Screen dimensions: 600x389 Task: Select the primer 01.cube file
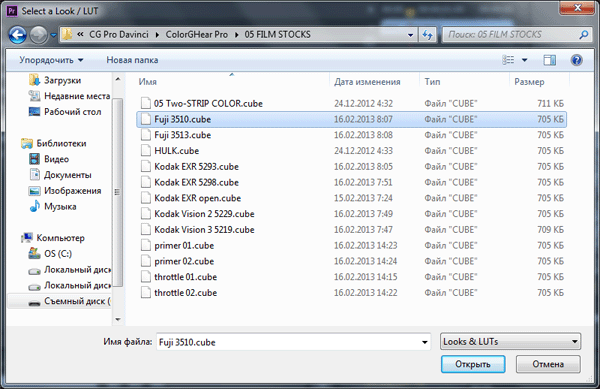[352, 246]
